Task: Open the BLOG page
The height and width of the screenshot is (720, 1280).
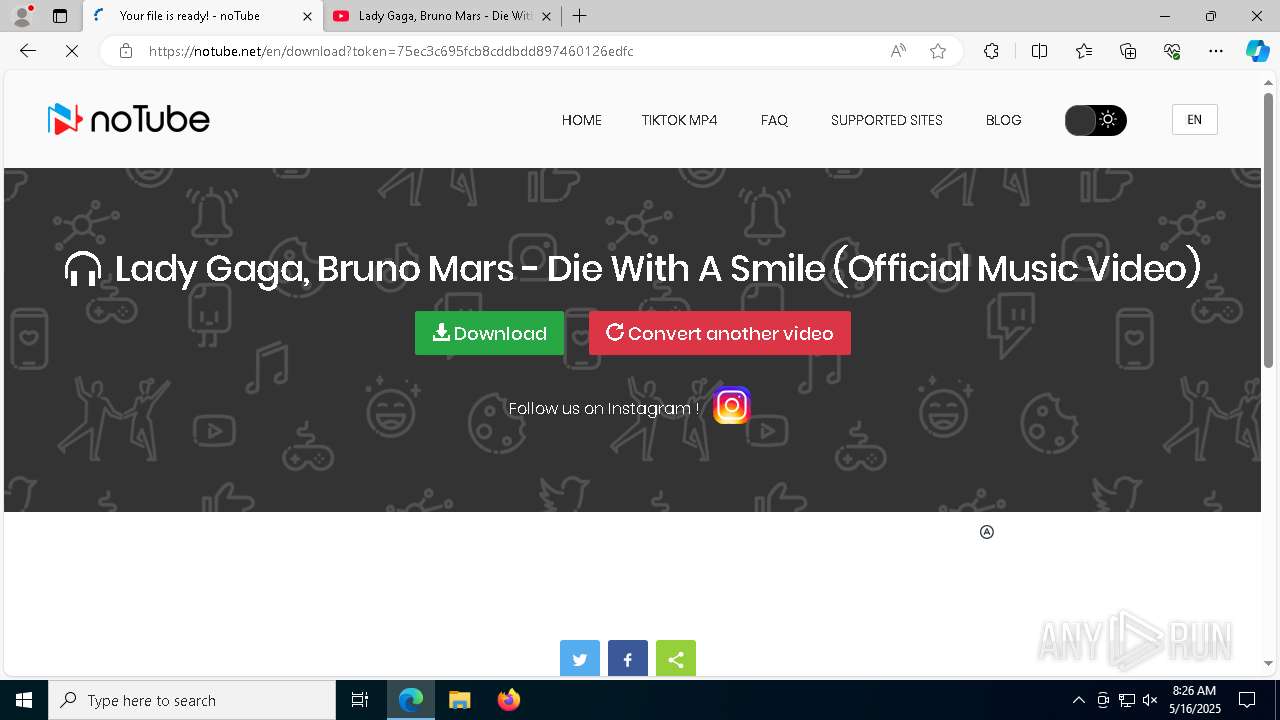Action: tap(1003, 120)
